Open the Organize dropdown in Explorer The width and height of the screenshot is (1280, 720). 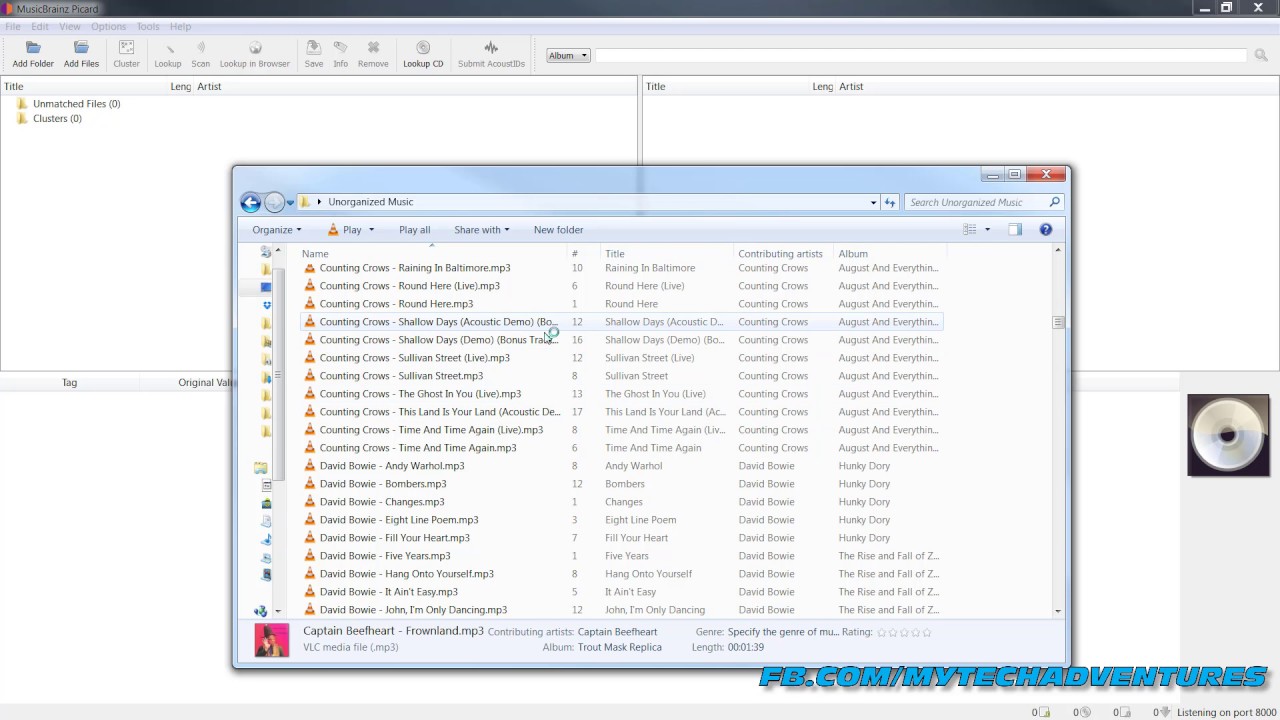pos(277,230)
